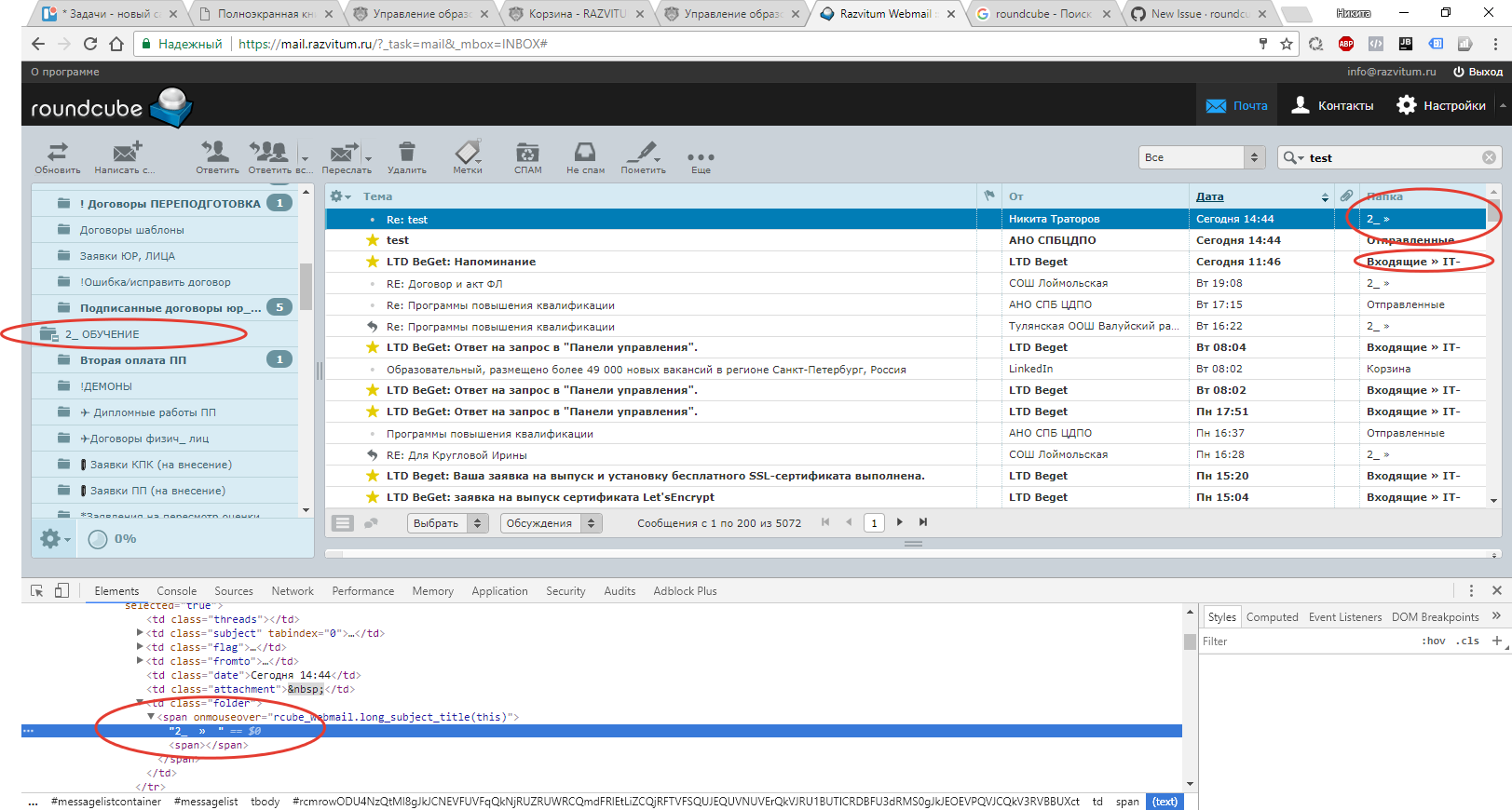Image resolution: width=1512 pixels, height=810 pixels.
Task: Open the Console tab in DevTools
Action: tap(176, 590)
